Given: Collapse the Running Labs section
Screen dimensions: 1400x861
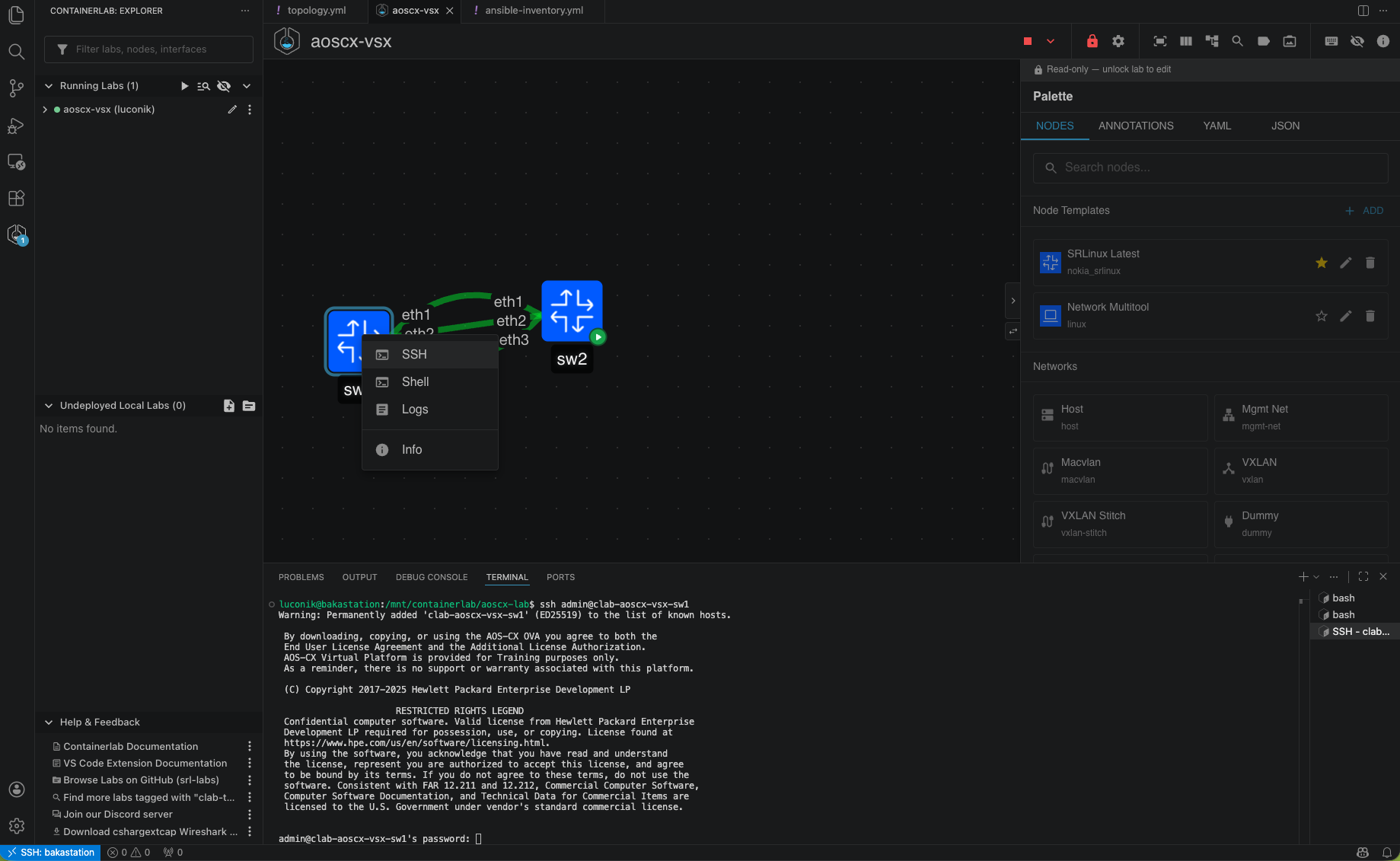Looking at the screenshot, I should pos(49,86).
